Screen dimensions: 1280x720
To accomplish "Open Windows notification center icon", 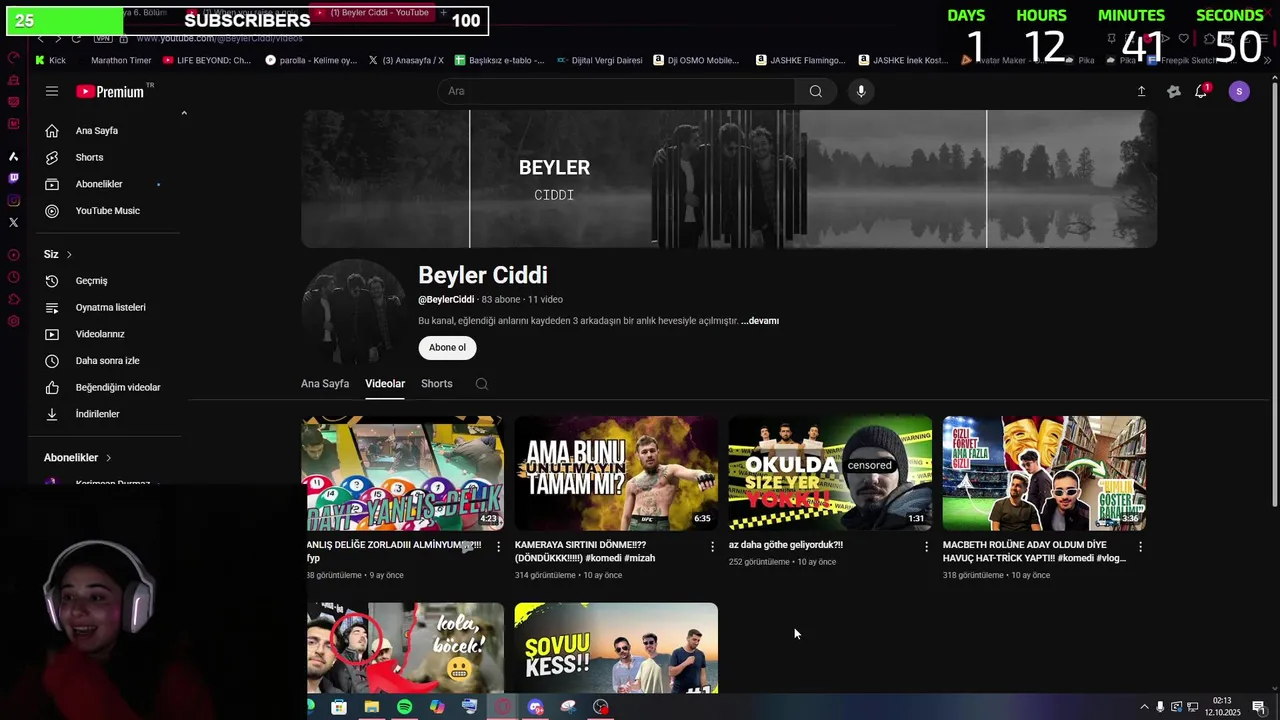I will pyautogui.click(x=1259, y=707).
